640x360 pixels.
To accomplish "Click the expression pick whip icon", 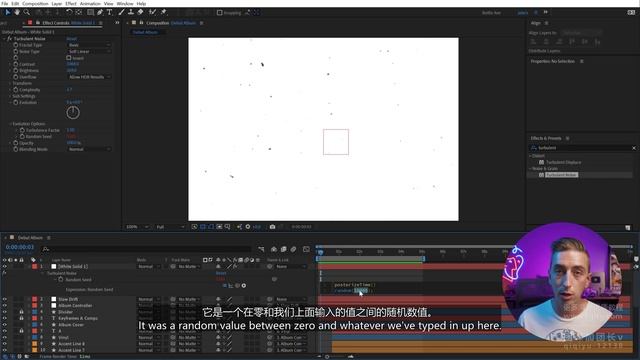I will [237, 286].
